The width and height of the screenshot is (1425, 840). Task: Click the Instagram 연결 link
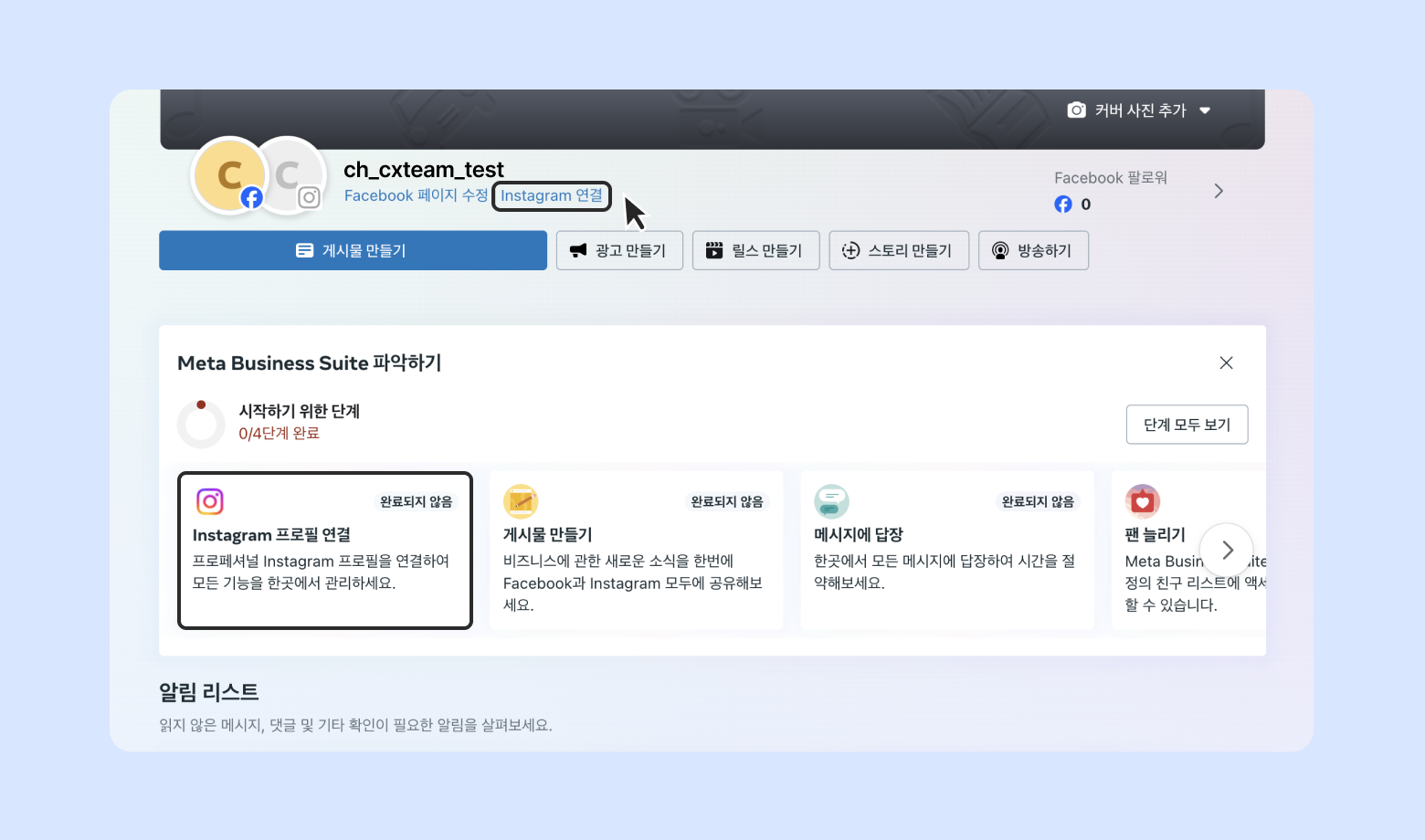[x=552, y=195]
